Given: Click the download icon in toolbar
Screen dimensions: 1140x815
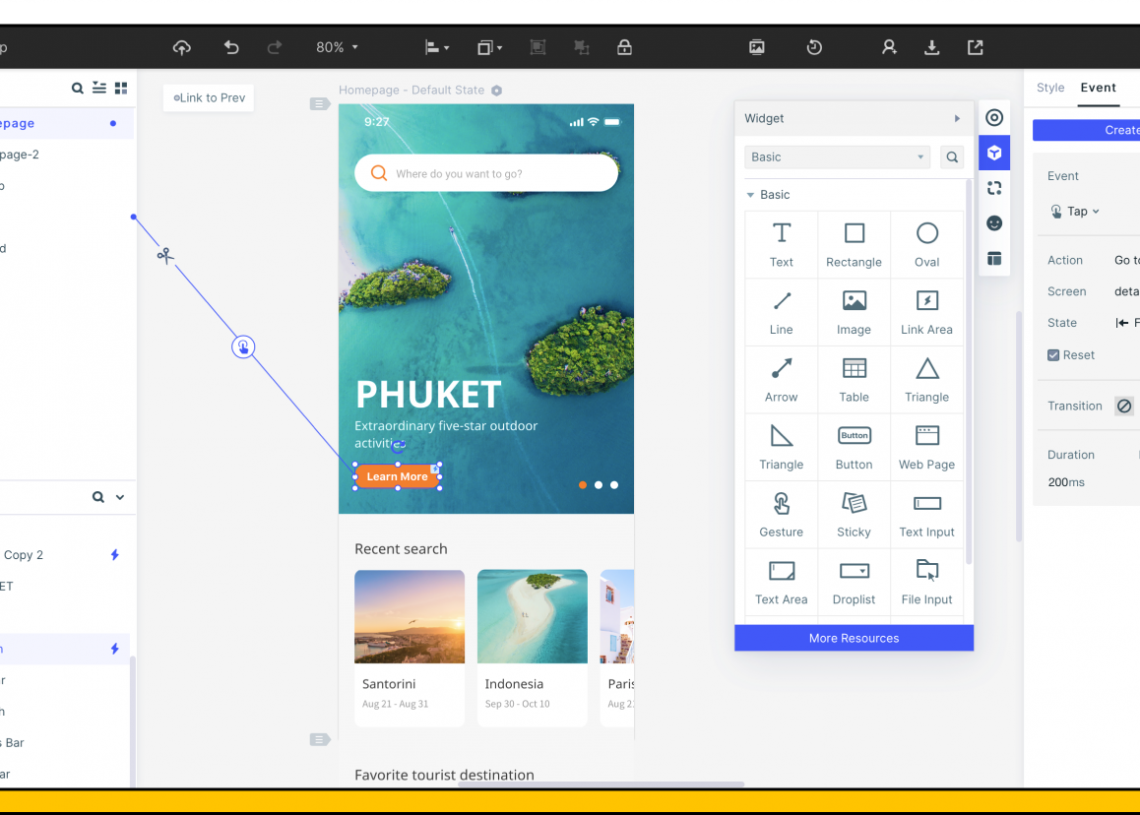Looking at the screenshot, I should [932, 47].
